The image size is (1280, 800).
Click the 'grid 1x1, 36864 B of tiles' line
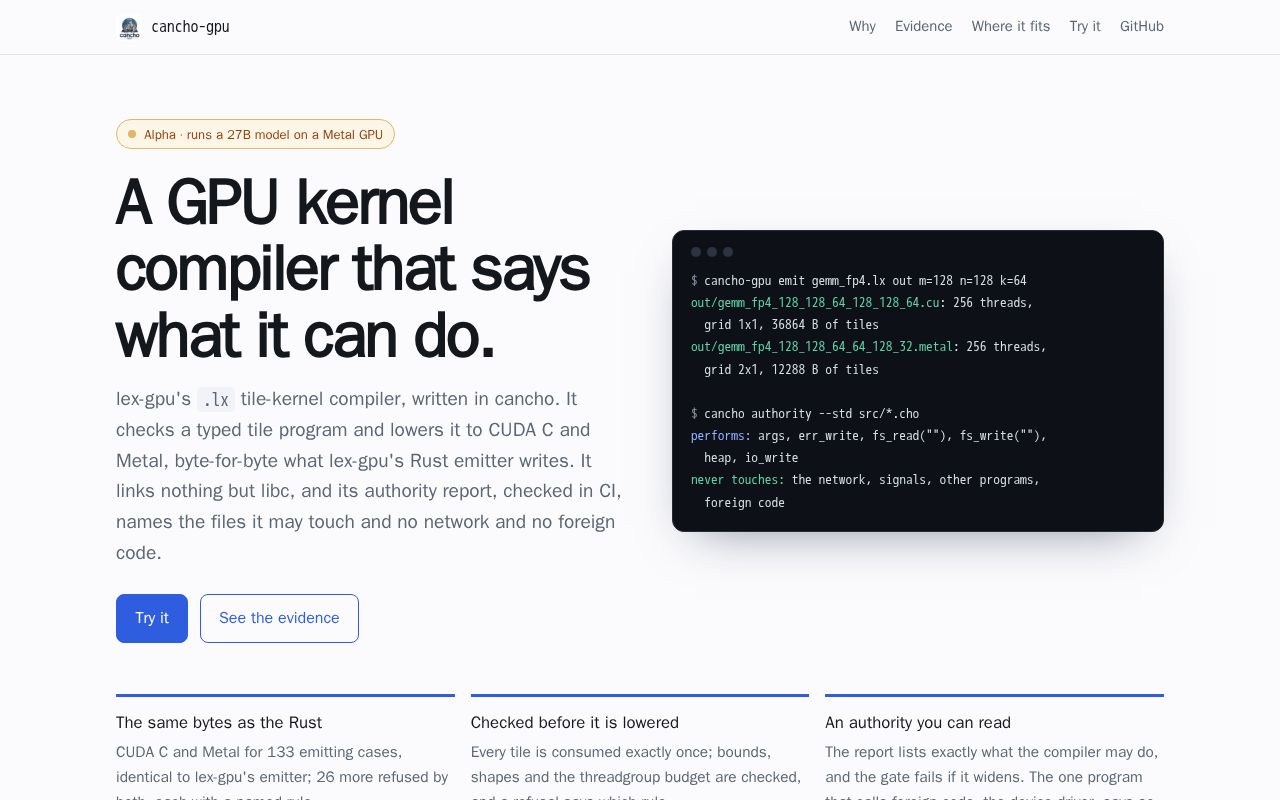point(791,324)
